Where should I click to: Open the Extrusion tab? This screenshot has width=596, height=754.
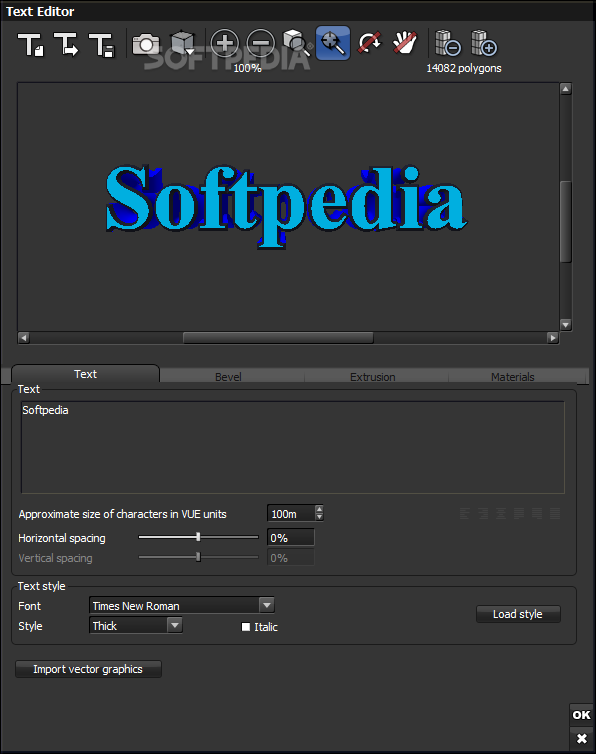point(373,377)
